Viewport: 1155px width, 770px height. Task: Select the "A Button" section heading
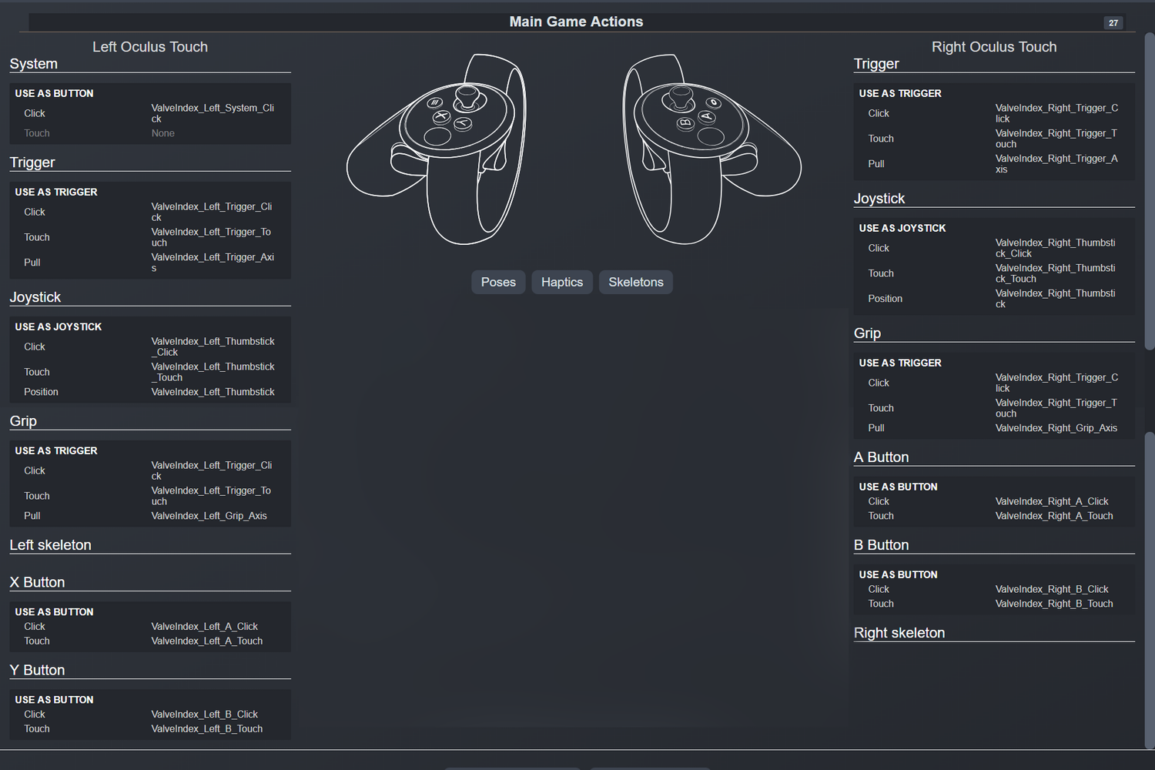881,458
